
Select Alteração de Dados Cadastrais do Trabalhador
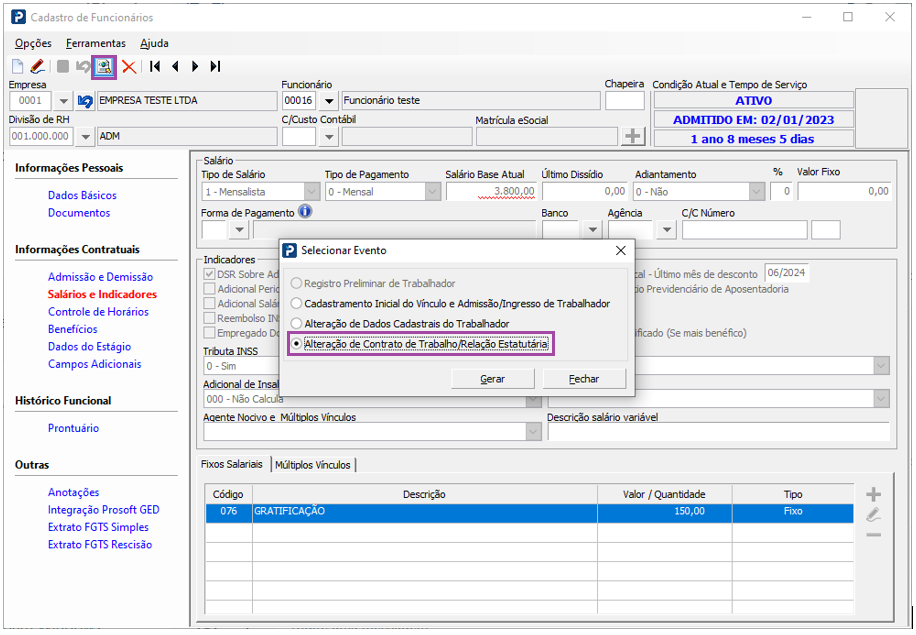295,324
